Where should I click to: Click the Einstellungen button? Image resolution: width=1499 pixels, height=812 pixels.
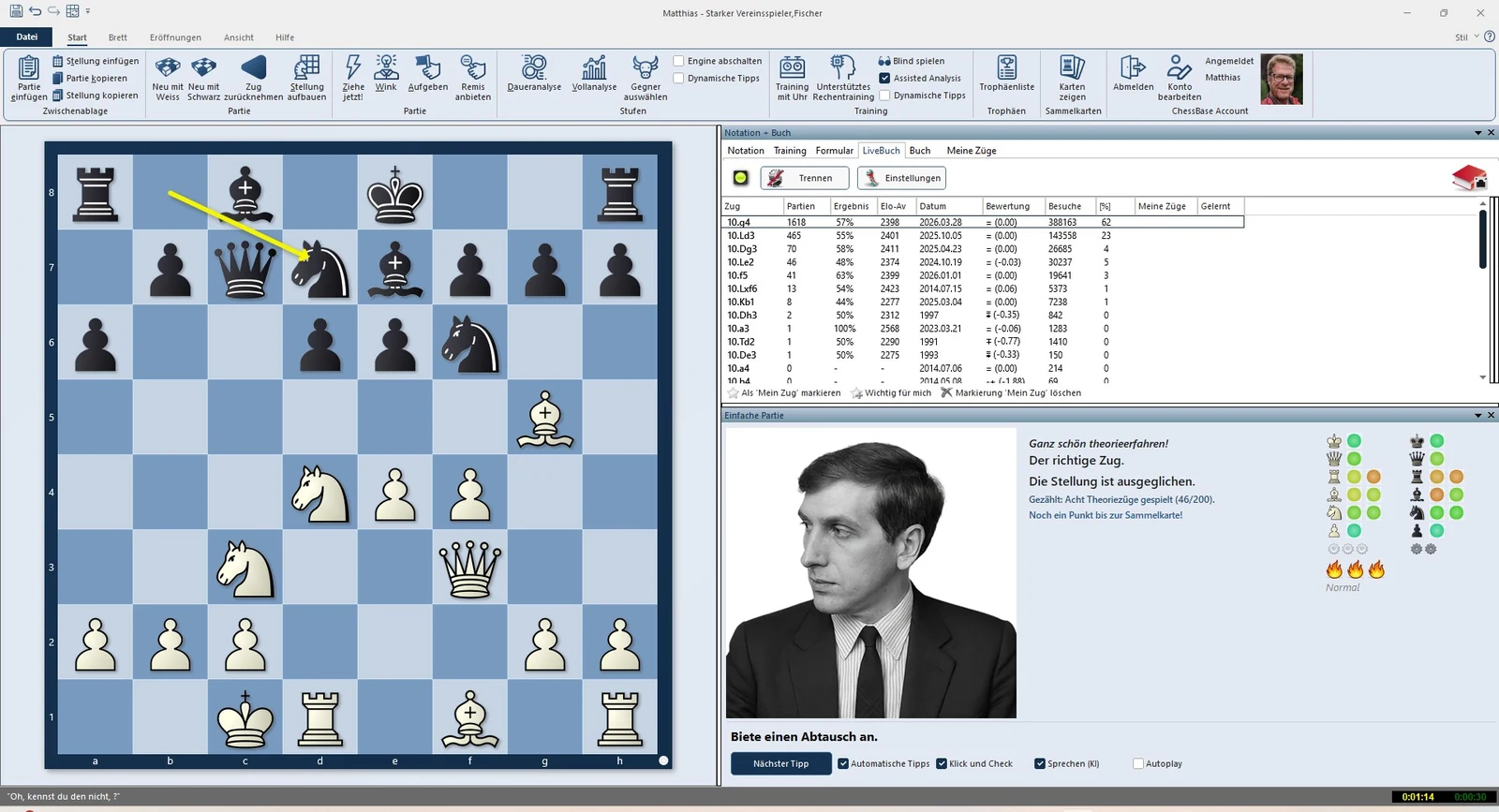(901, 178)
